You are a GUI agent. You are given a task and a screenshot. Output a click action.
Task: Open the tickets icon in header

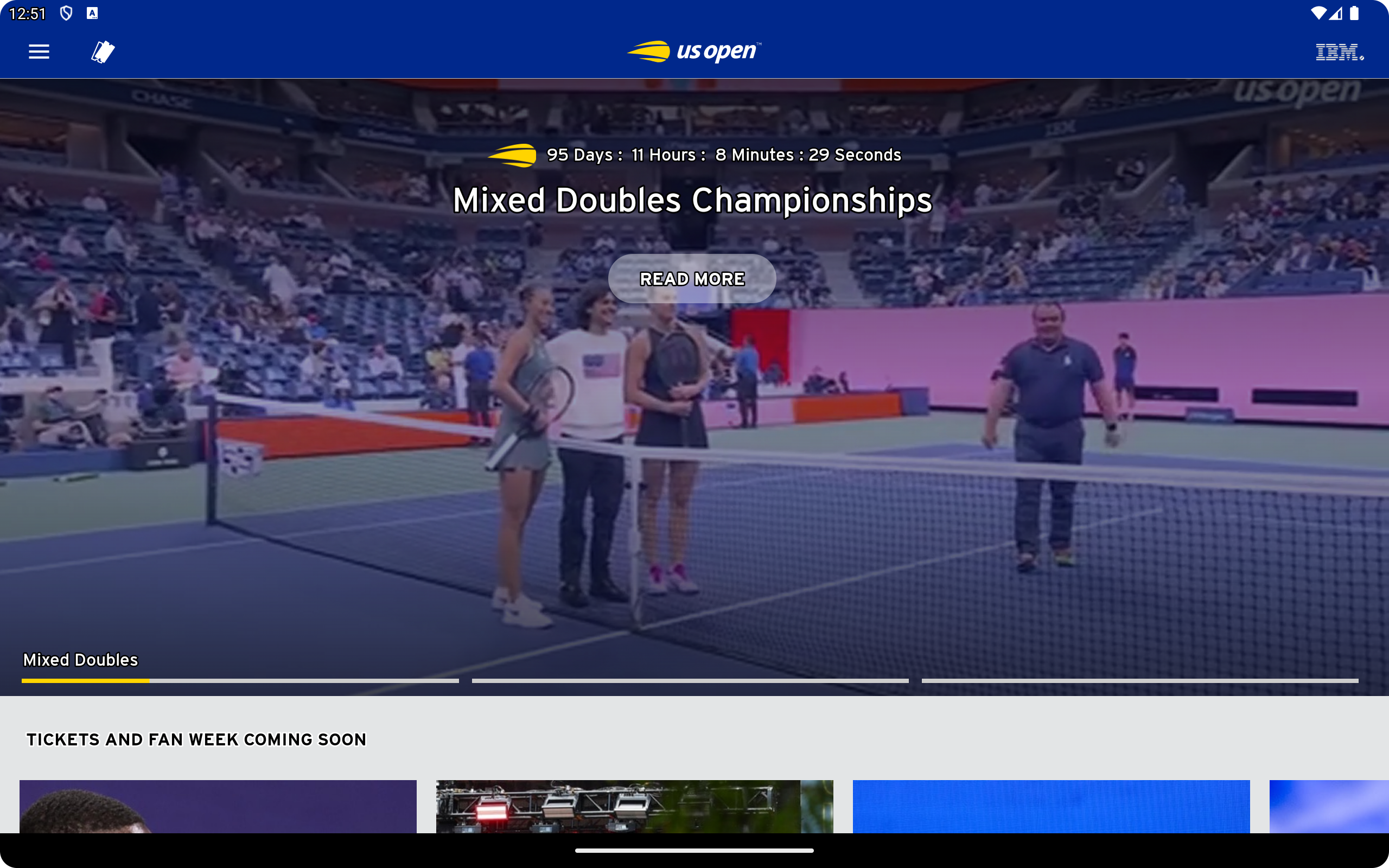pyautogui.click(x=103, y=52)
